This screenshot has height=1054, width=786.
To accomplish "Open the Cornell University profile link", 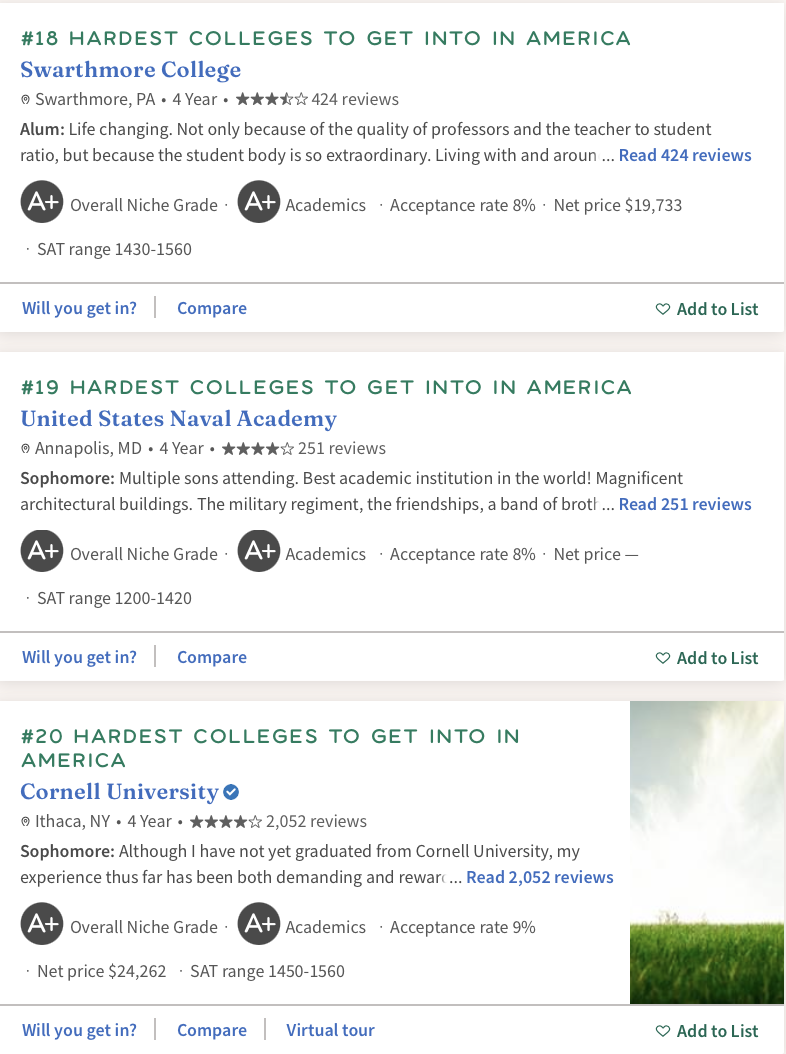I will [120, 791].
